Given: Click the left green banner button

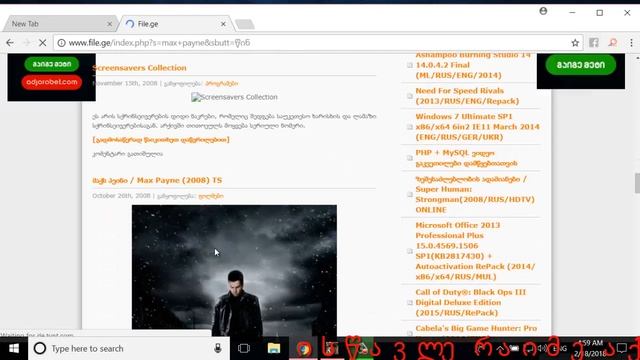Looking at the screenshot, I should (x=52, y=64).
